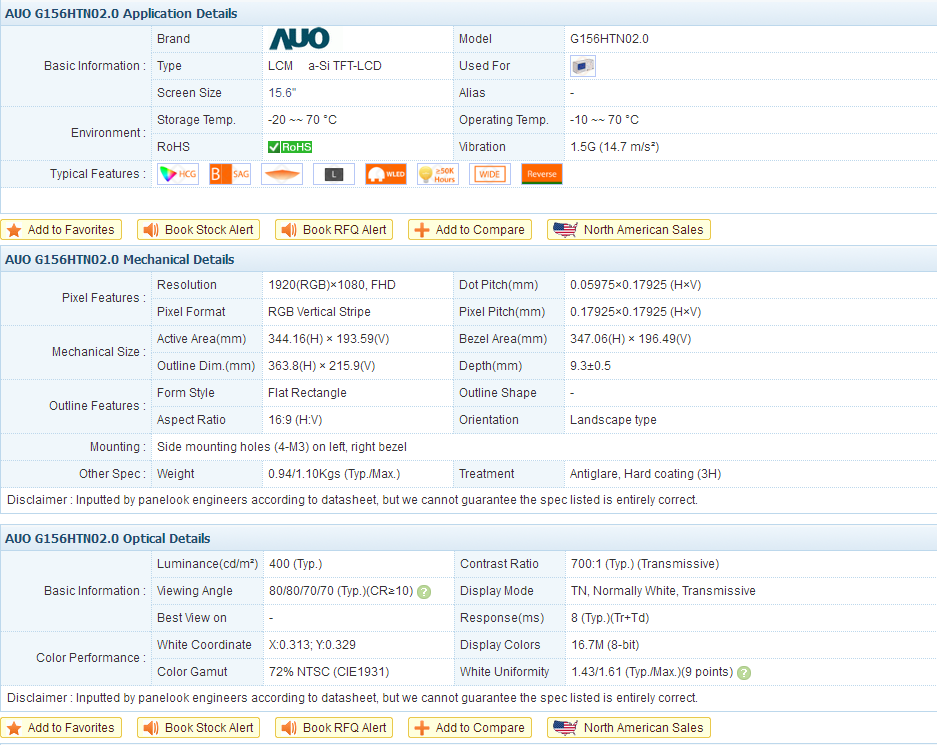Open help icon beside Viewing Angle value

point(424,592)
